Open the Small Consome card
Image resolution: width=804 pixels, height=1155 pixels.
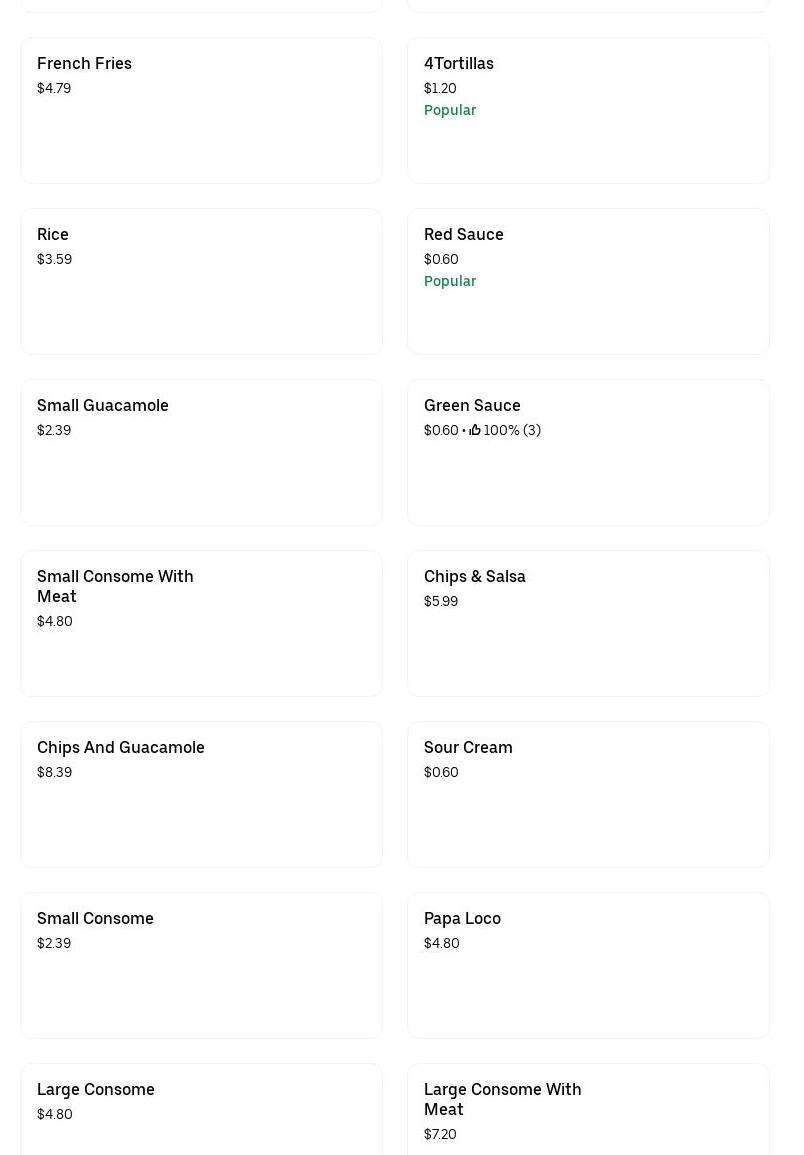pyautogui.click(x=201, y=965)
